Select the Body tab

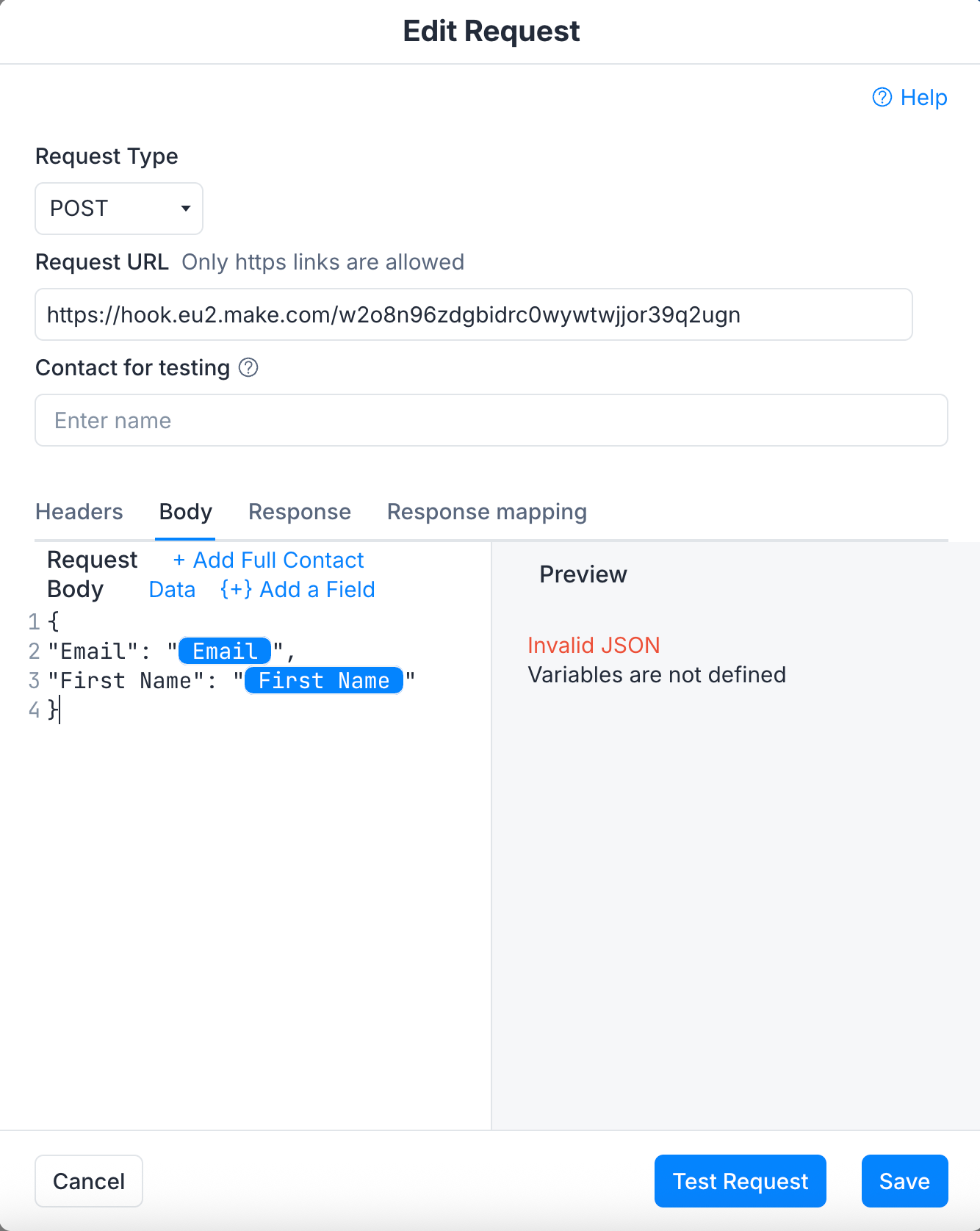[186, 512]
